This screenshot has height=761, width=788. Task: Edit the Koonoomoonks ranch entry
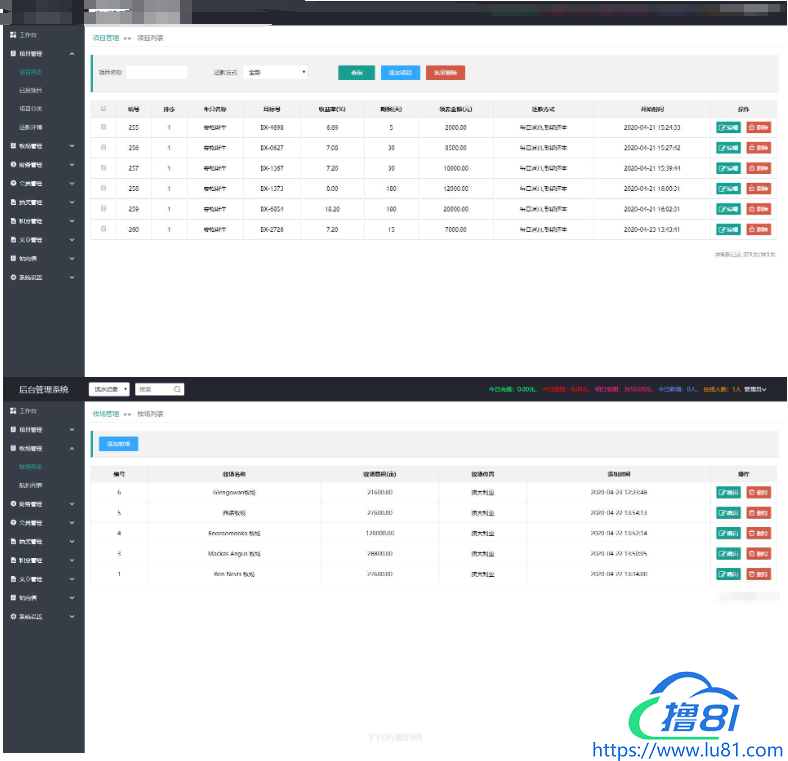pos(728,533)
